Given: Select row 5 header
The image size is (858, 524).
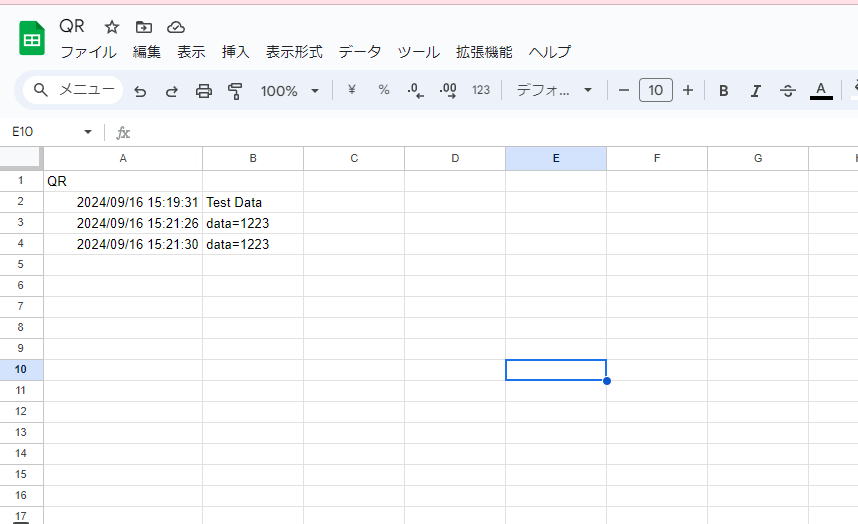Looking at the screenshot, I should [21, 265].
